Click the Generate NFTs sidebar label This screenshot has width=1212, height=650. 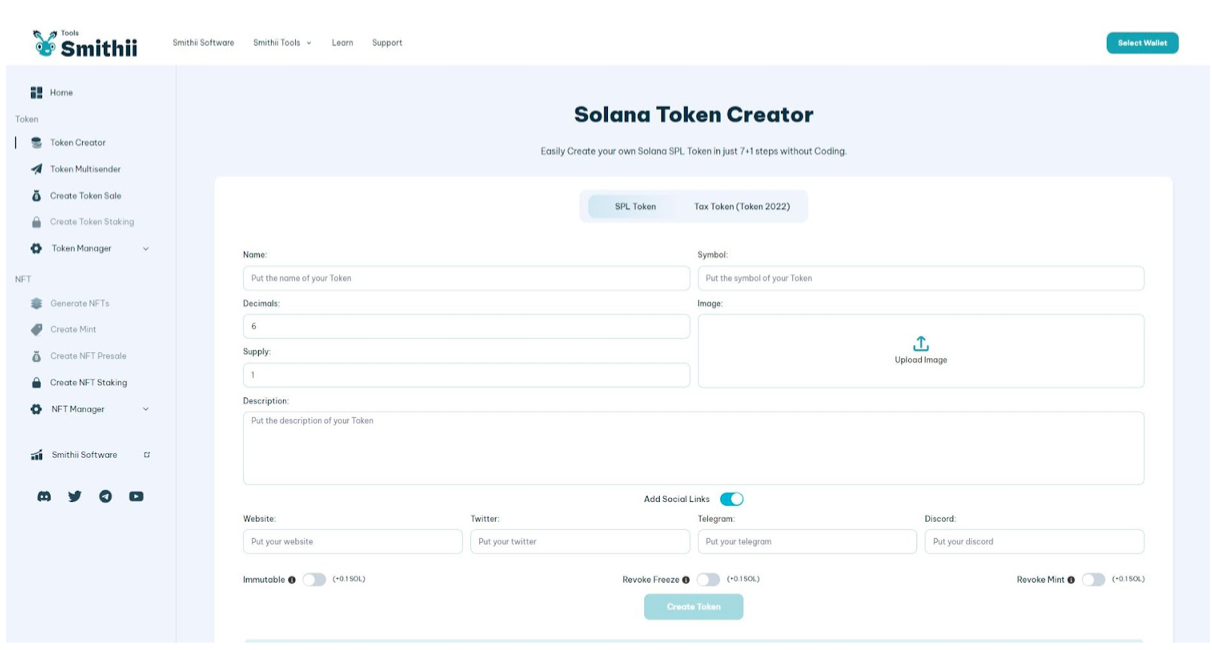click(80, 303)
